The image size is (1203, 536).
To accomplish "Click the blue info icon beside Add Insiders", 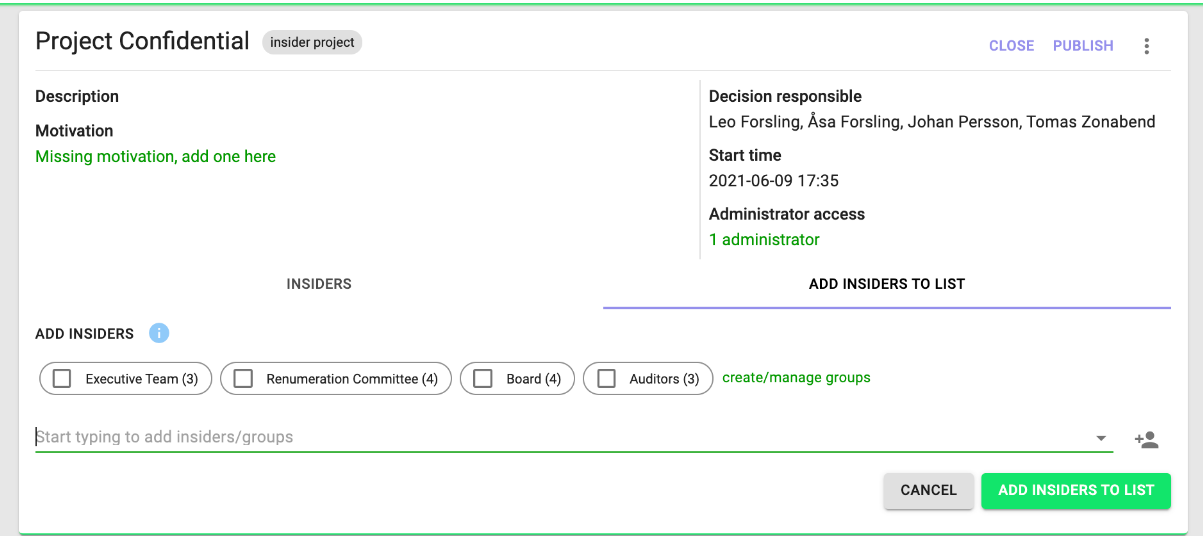I will (x=159, y=333).
